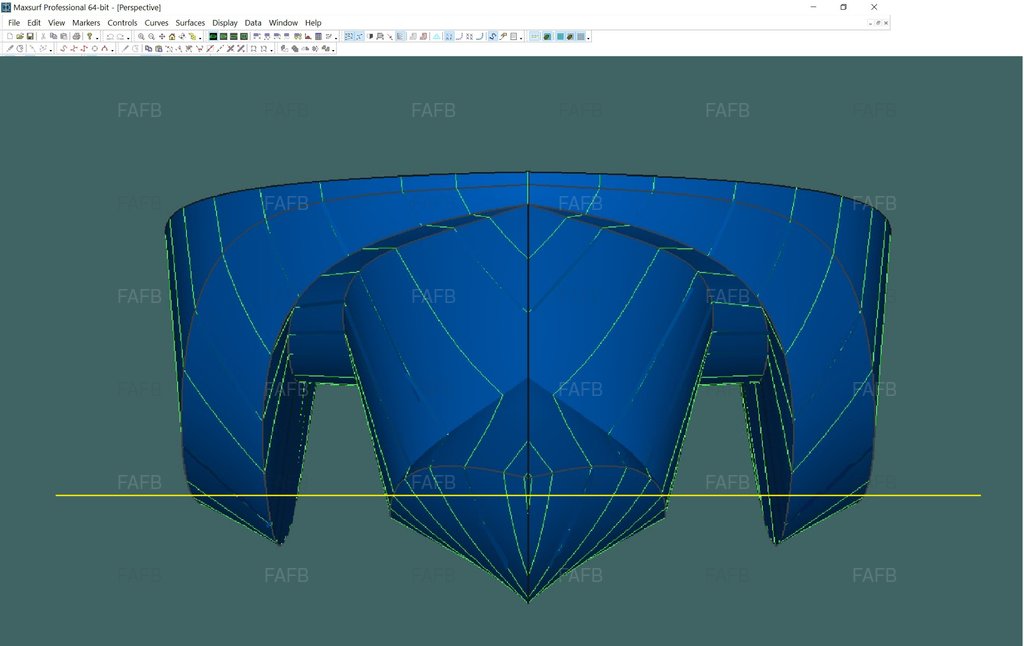Click the Help question mark icon
This screenshot has height=646, width=1024.
90,36
